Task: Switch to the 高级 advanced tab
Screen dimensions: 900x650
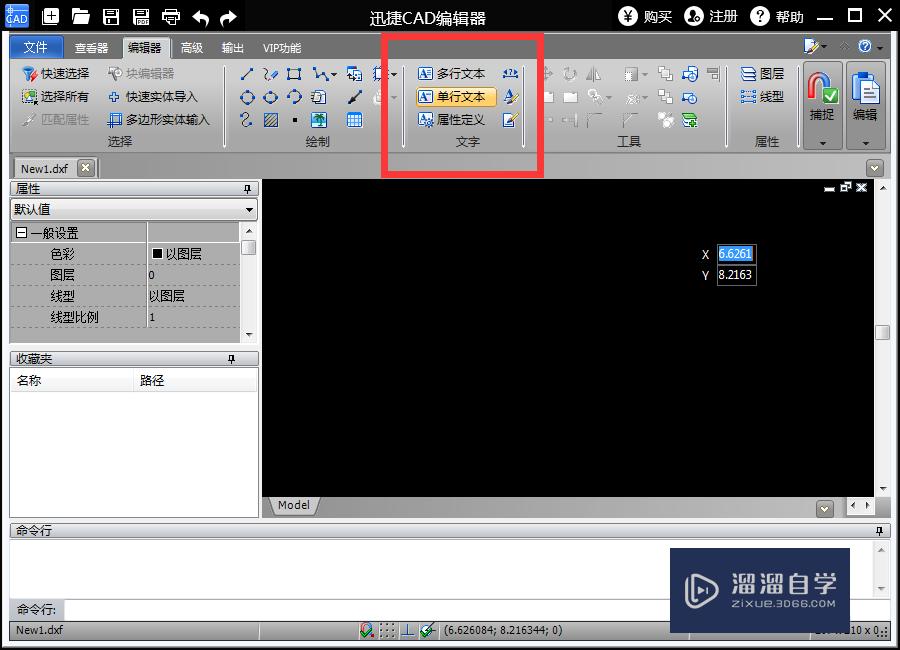Action: [x=192, y=48]
